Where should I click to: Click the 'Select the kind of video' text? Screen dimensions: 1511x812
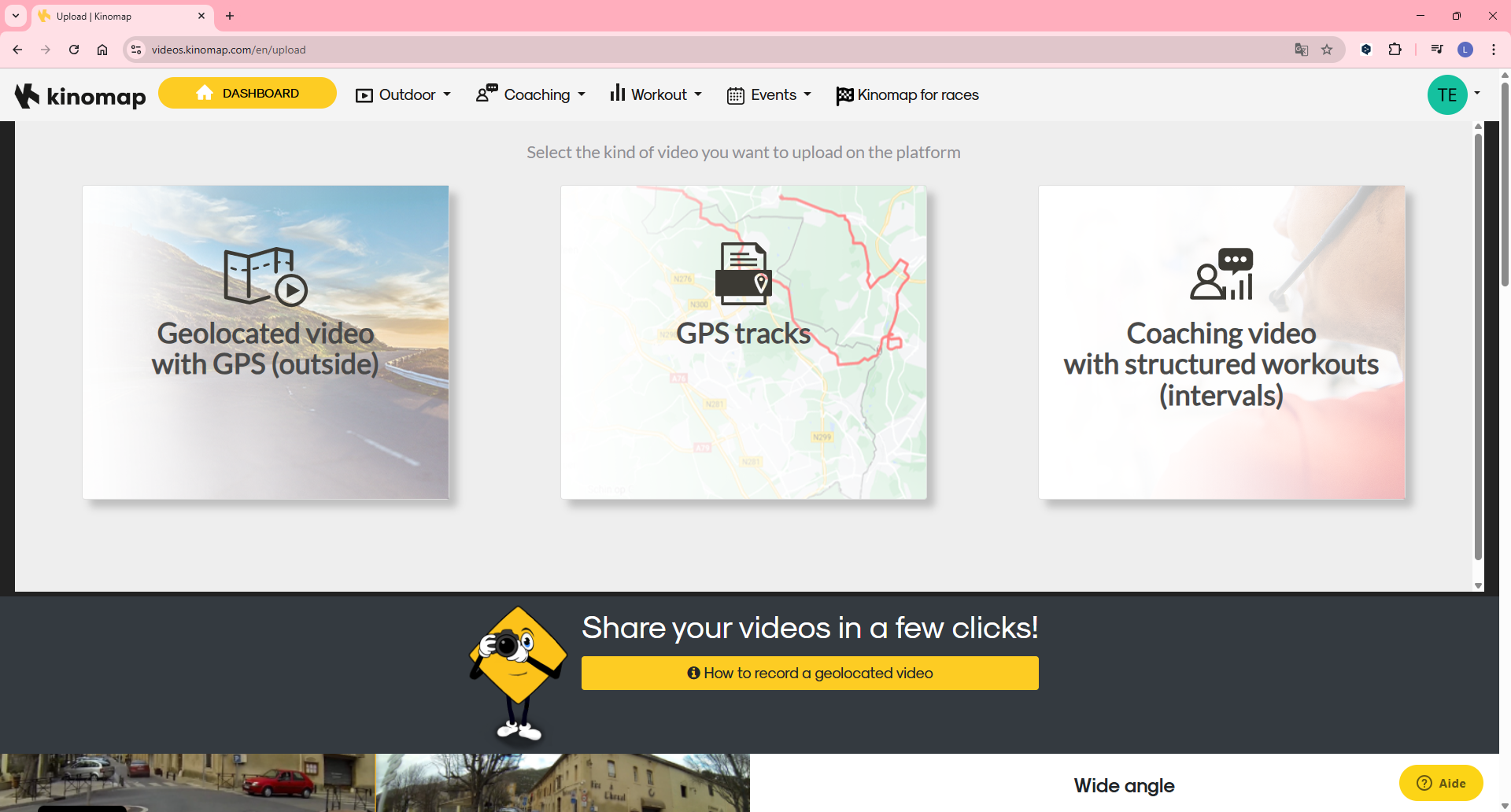[x=744, y=153]
